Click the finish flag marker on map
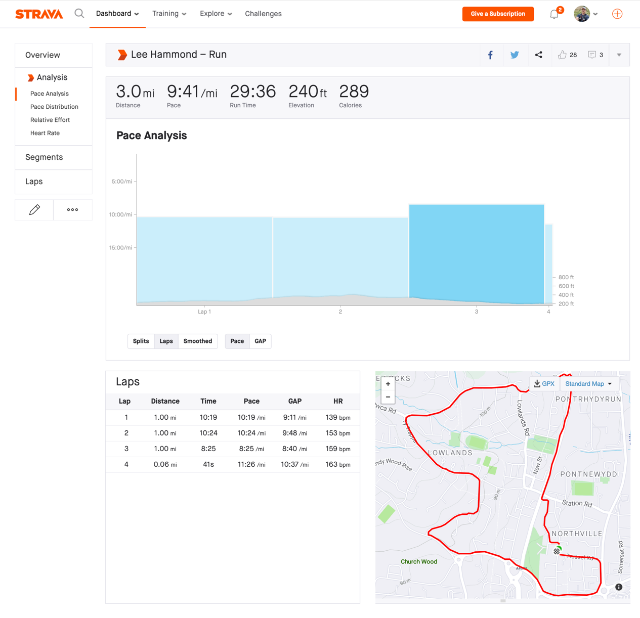The width and height of the screenshot is (640, 618). [x=557, y=551]
